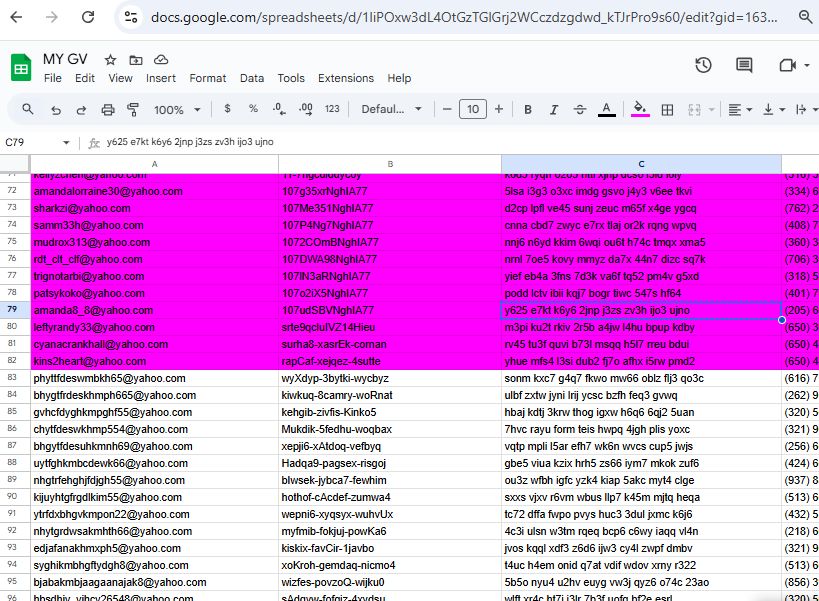Select column A header
Screen dimensions: 819x601
coord(154,164)
